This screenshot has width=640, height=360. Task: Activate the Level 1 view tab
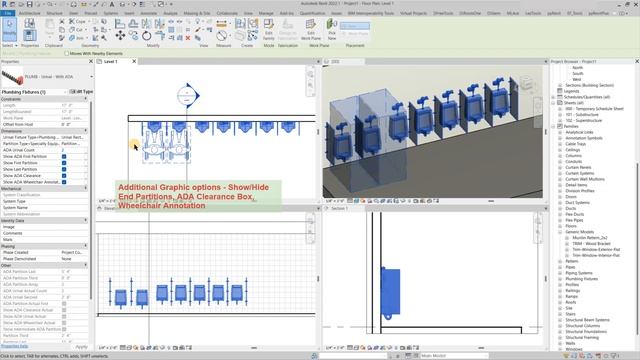[x=111, y=61]
